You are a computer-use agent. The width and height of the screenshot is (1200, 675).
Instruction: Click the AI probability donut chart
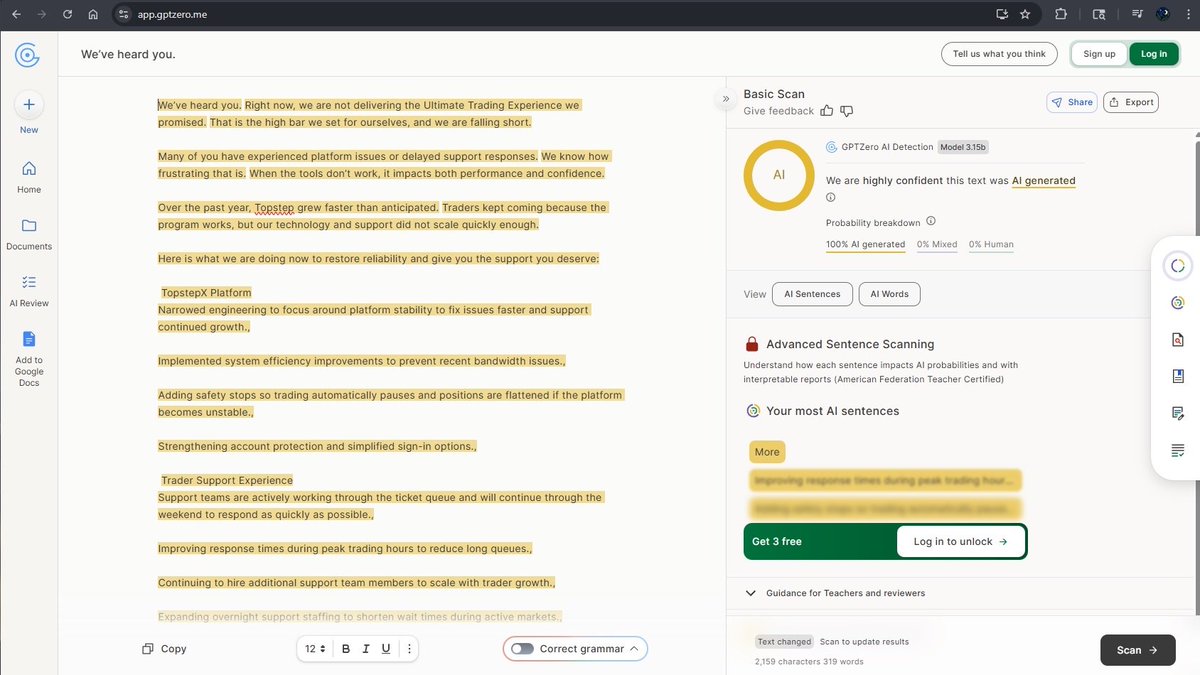click(779, 175)
